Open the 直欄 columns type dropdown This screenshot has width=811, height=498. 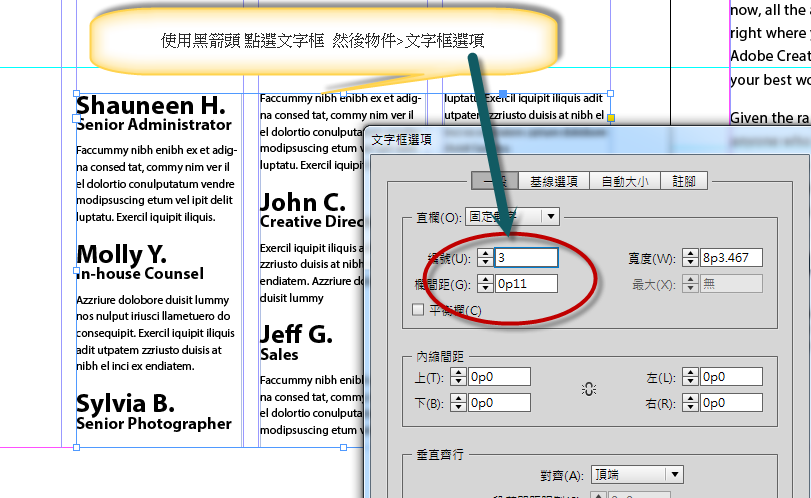pos(550,217)
